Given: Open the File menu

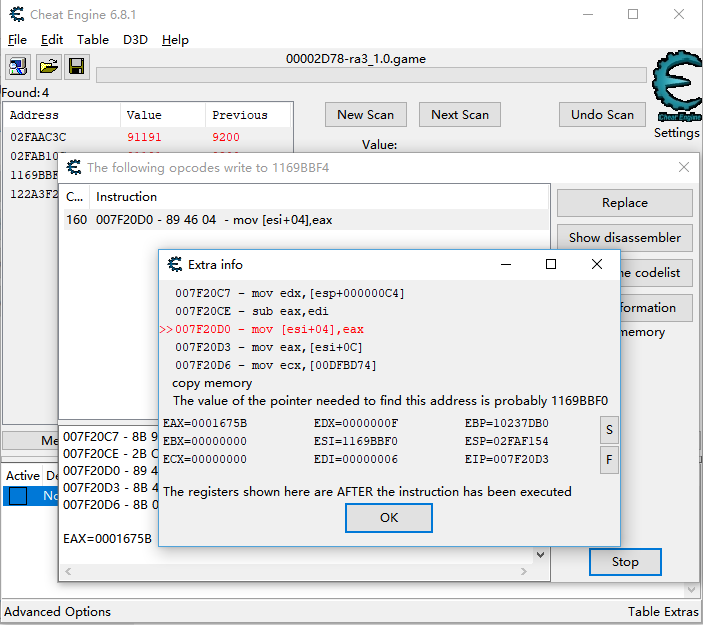Looking at the screenshot, I should pos(17,40).
